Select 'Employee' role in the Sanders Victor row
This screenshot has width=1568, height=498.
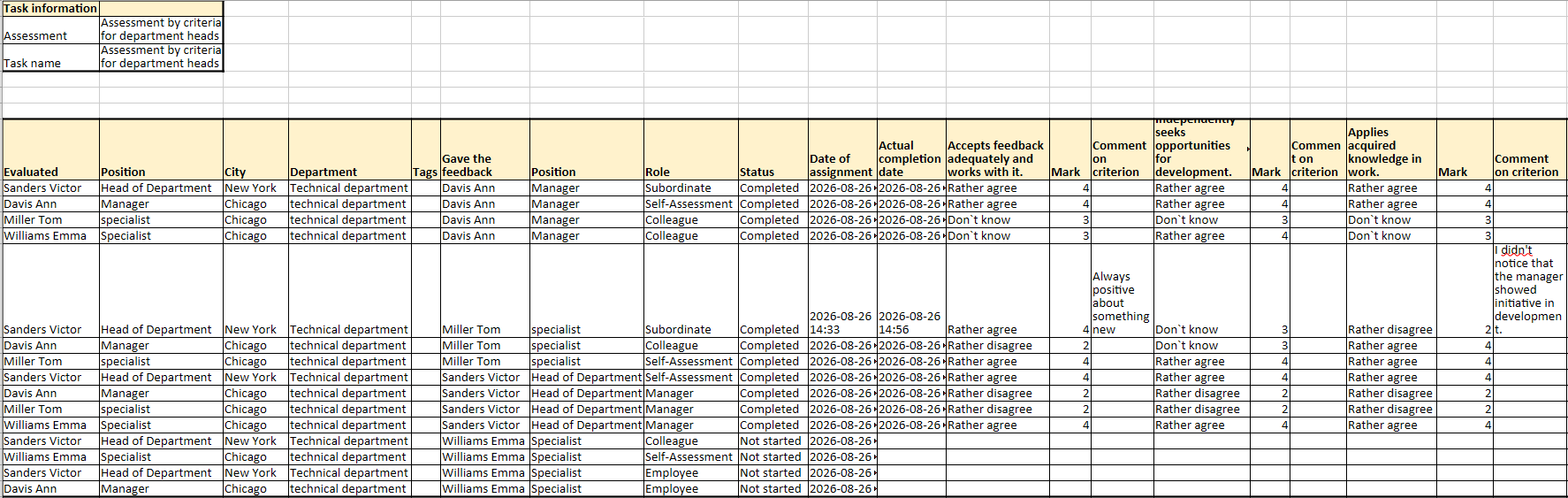691,473
